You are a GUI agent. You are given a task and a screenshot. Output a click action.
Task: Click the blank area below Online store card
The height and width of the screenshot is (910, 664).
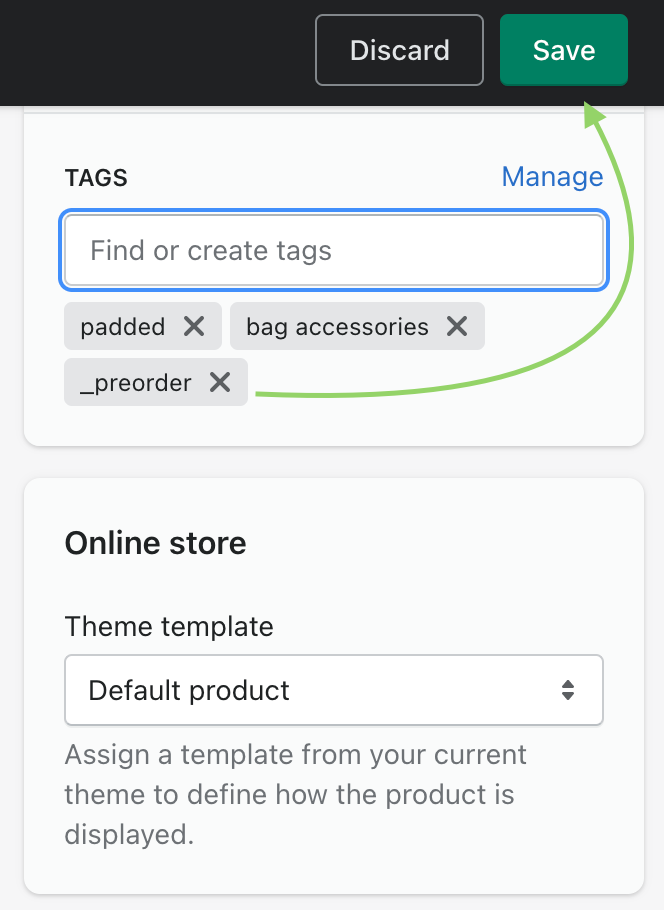(x=333, y=901)
